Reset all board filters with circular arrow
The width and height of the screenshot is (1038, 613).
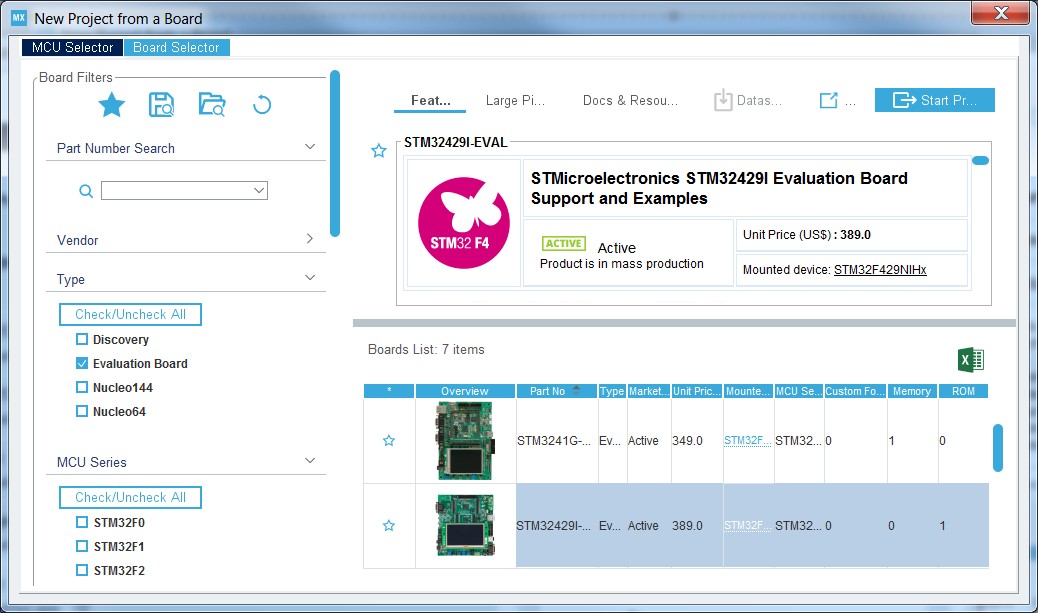pos(262,105)
